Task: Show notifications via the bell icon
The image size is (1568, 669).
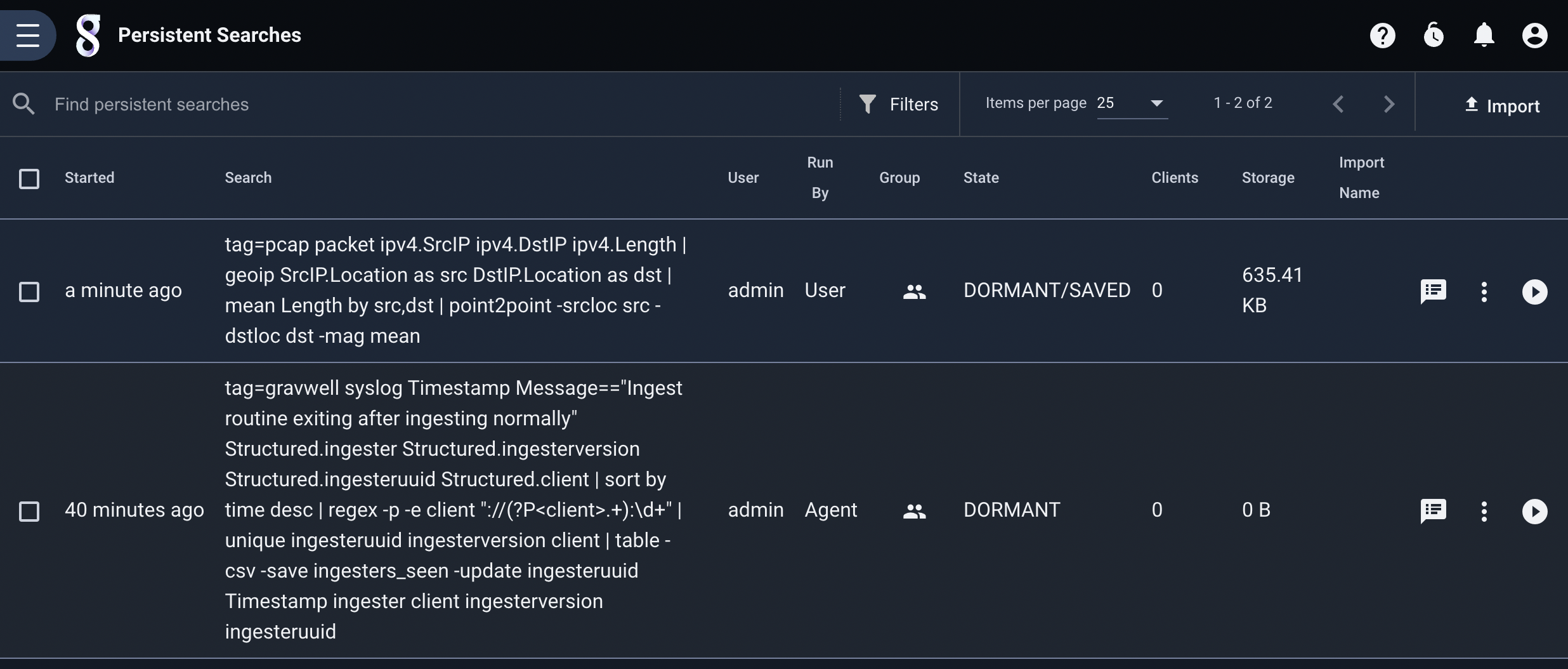Action: (1484, 36)
